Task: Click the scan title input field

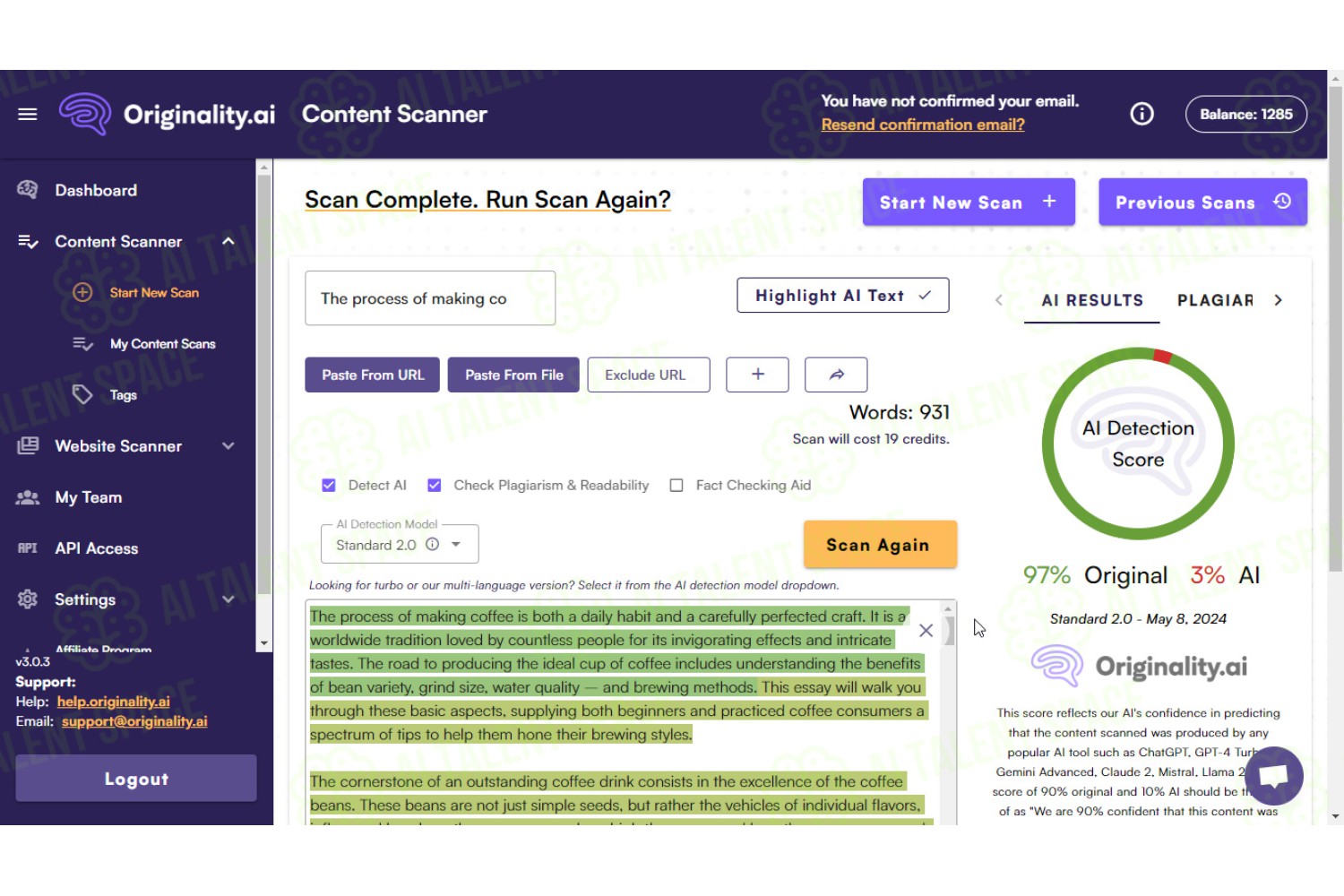Action: [x=430, y=298]
